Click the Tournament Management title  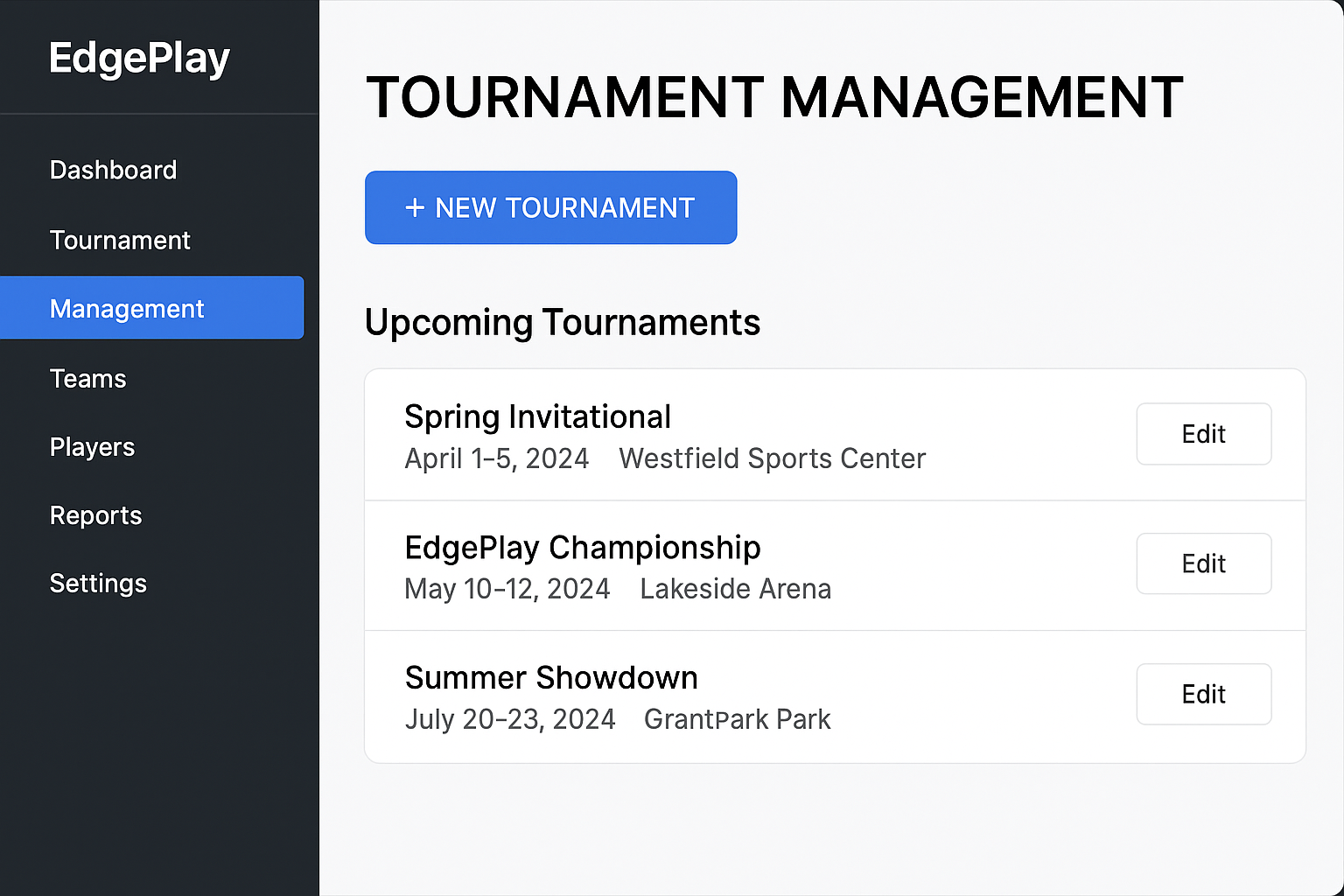click(x=774, y=96)
